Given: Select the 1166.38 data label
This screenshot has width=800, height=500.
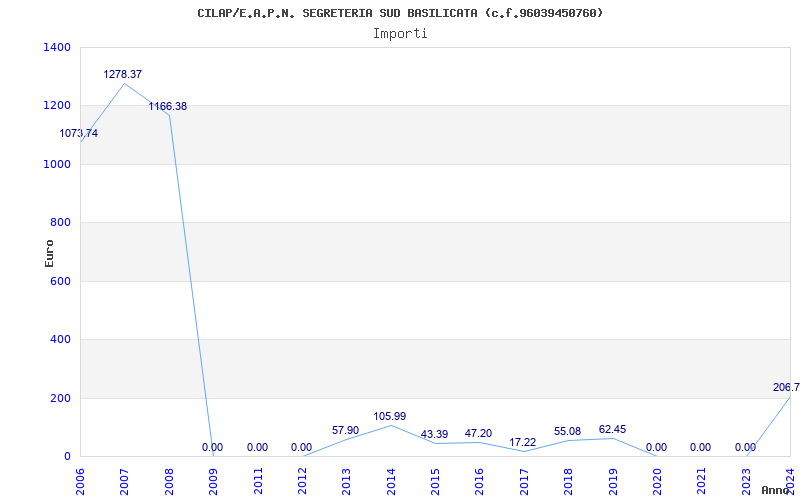Looking at the screenshot, I should click(167, 107).
